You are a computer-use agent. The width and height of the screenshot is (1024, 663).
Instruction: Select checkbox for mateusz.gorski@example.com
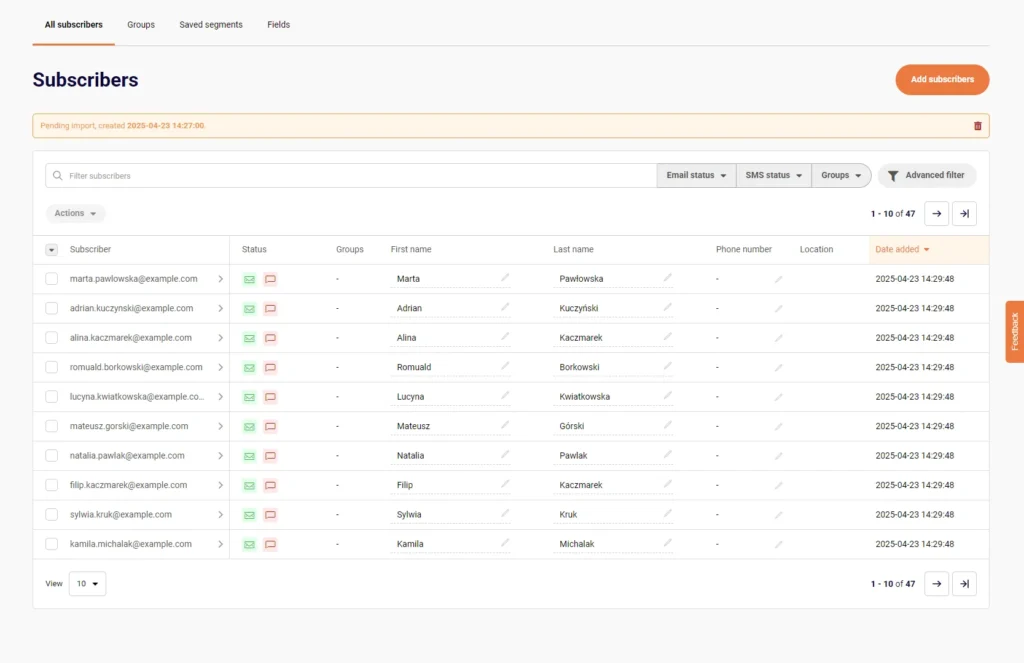pos(52,426)
